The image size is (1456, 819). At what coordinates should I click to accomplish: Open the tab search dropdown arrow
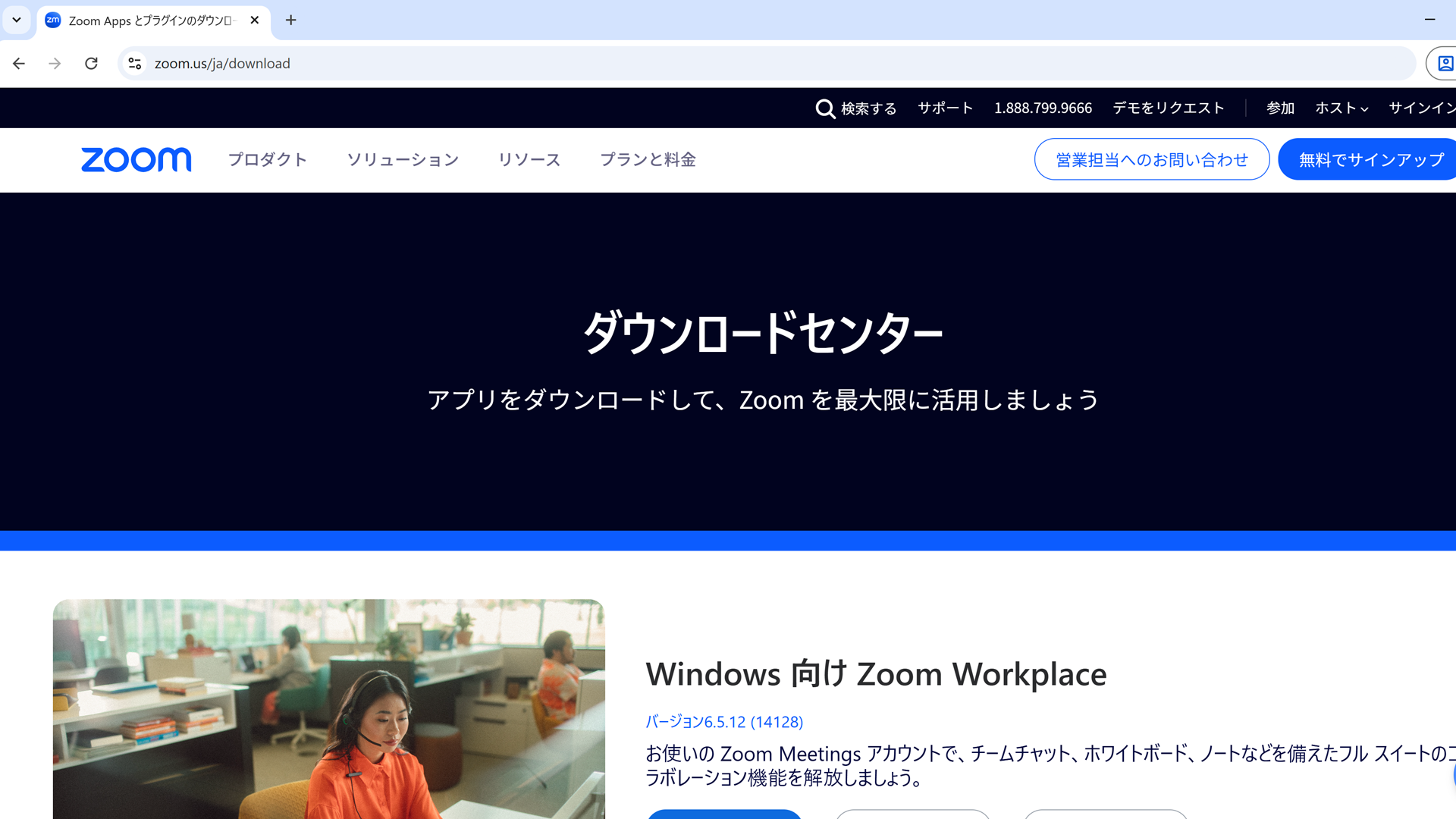click(x=16, y=20)
